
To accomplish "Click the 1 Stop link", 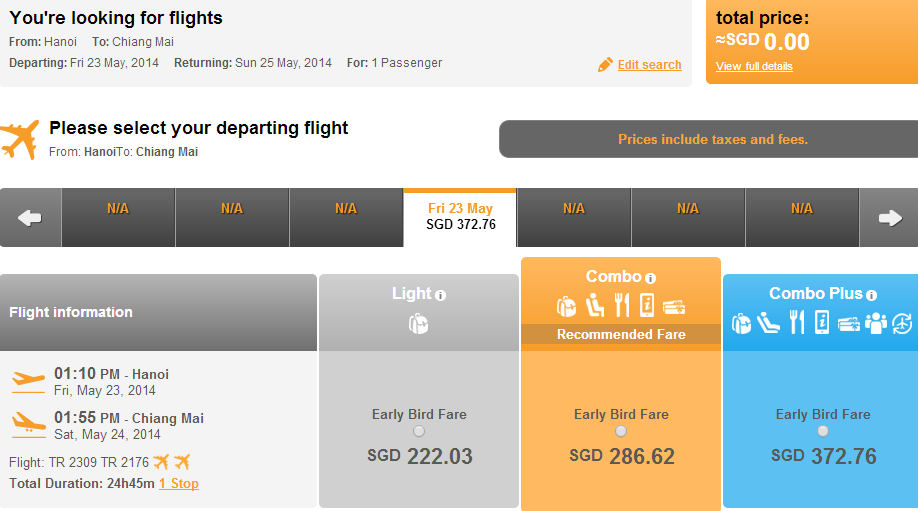I will coord(179,483).
